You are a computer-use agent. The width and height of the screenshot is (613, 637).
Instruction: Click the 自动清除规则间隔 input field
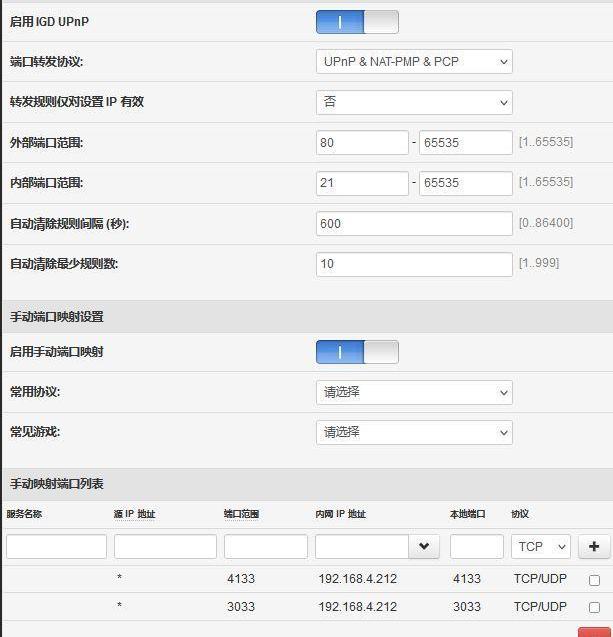[x=414, y=224]
